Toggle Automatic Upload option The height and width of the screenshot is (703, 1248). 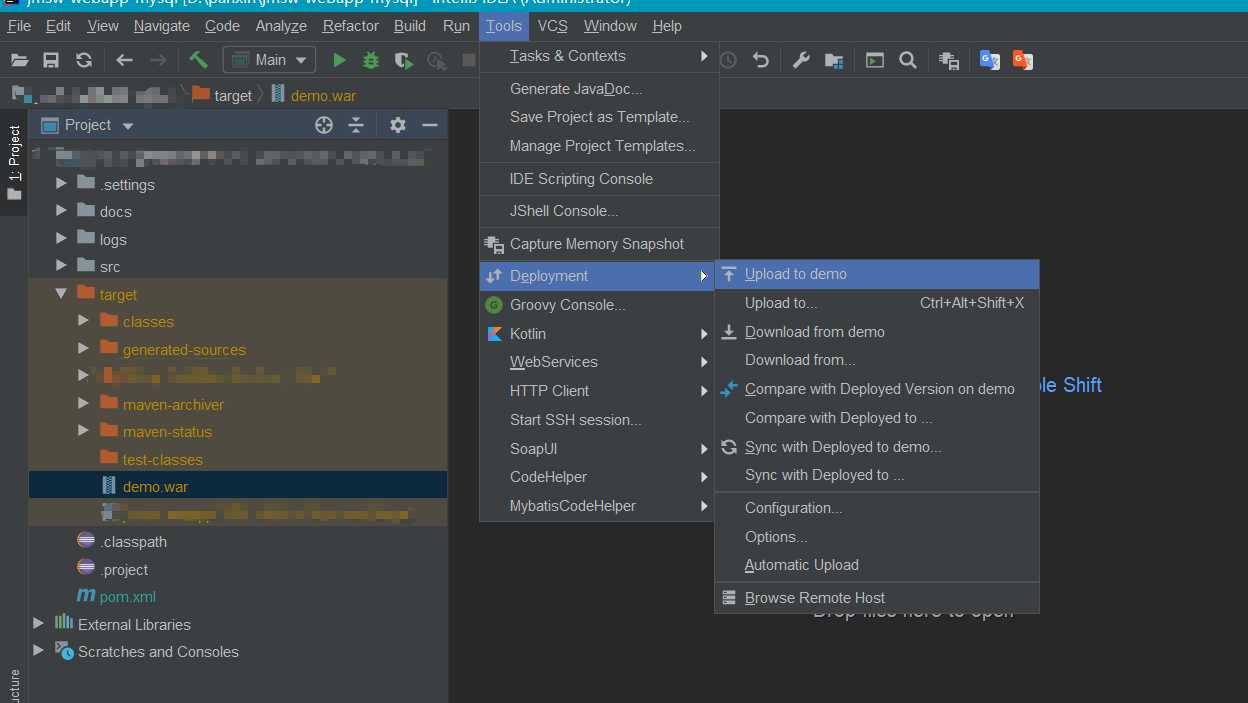877,565
